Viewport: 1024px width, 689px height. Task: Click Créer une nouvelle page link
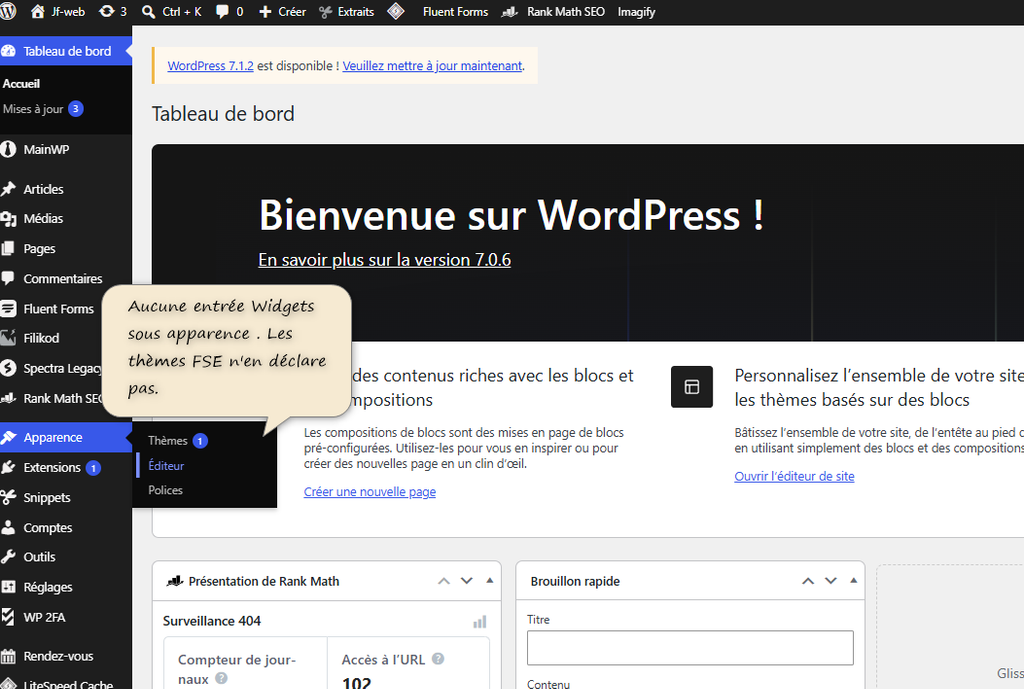[370, 492]
